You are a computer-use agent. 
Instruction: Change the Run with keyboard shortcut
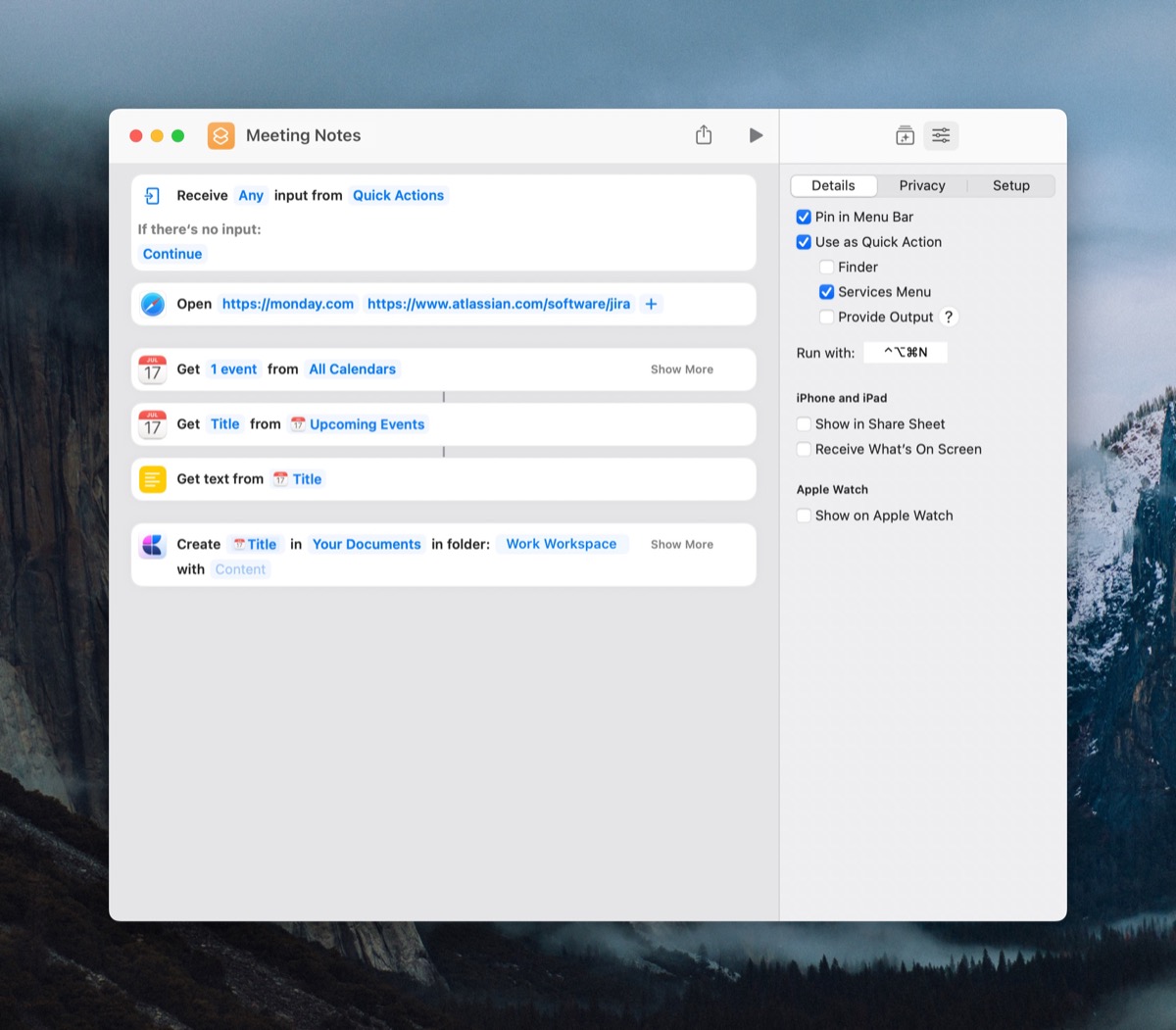[x=906, y=353]
